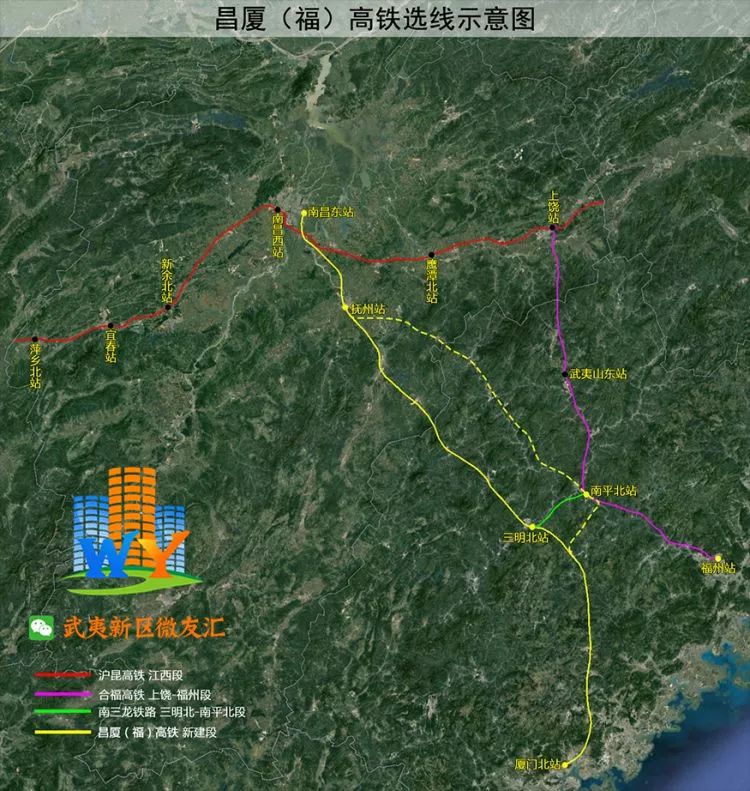Select the 三明北站 station label

pyautogui.click(x=526, y=537)
